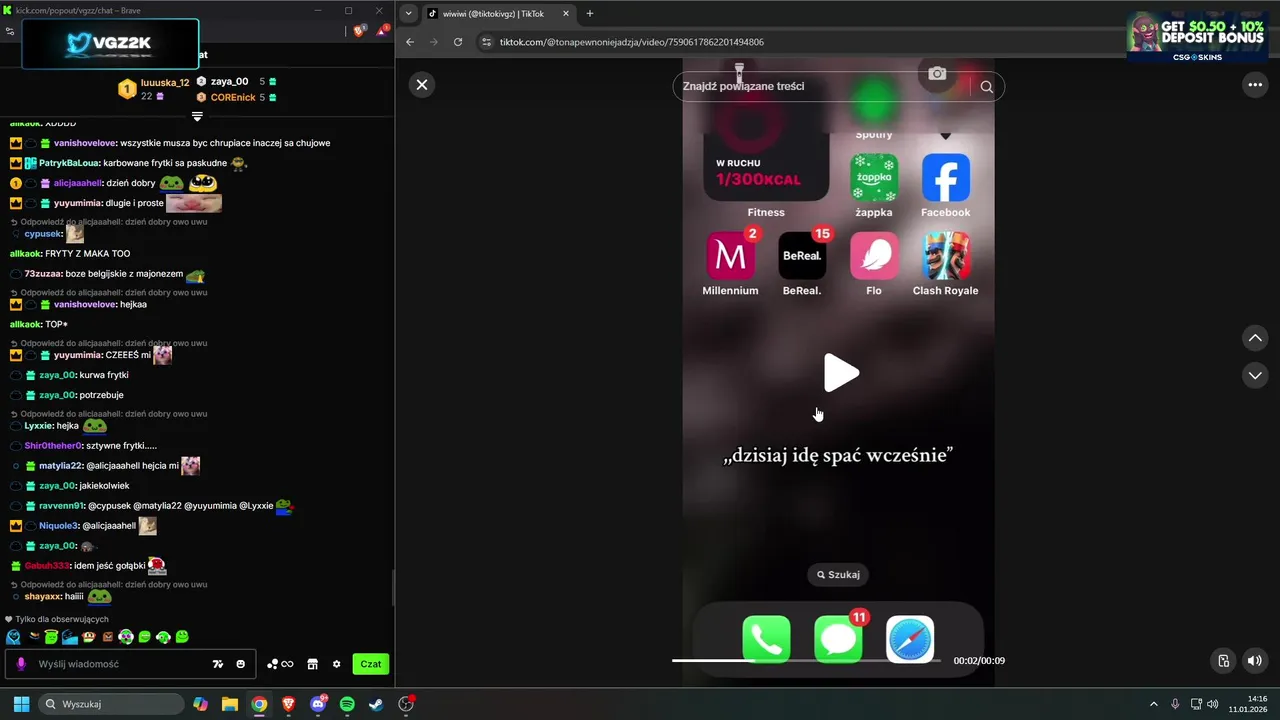Open chat settings gear icon

coord(337,664)
